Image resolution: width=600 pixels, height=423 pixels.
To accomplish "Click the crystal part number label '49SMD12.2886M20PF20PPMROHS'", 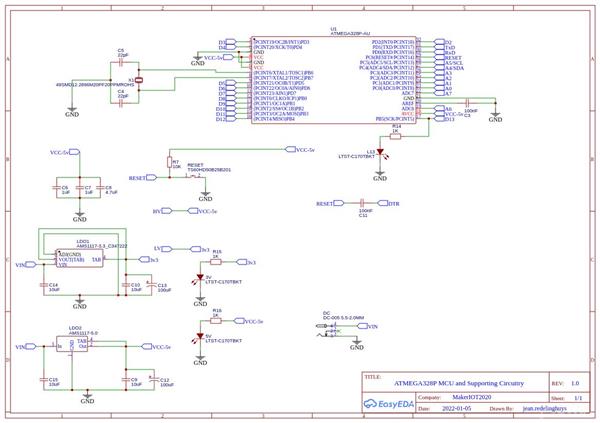I will pyautogui.click(x=95, y=85).
